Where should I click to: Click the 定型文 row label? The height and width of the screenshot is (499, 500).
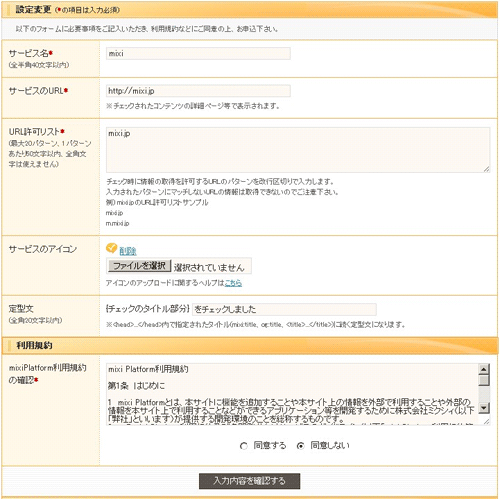point(21,309)
